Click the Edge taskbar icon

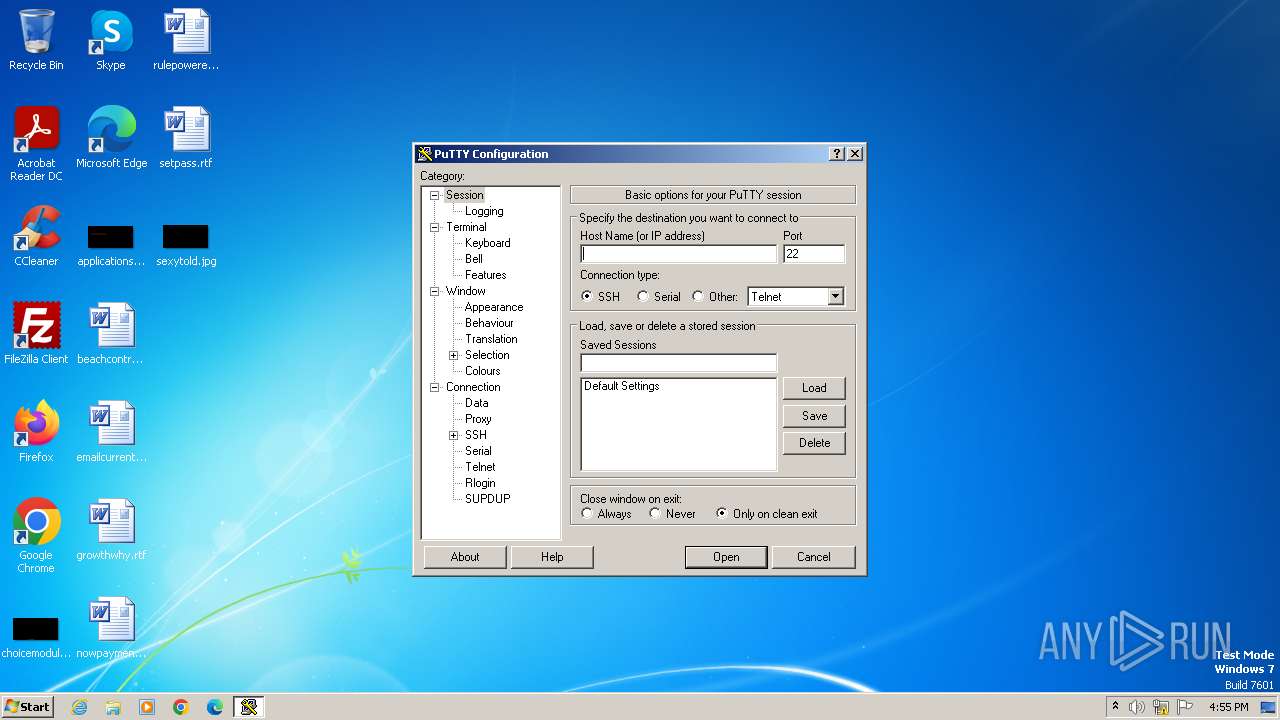click(215, 707)
